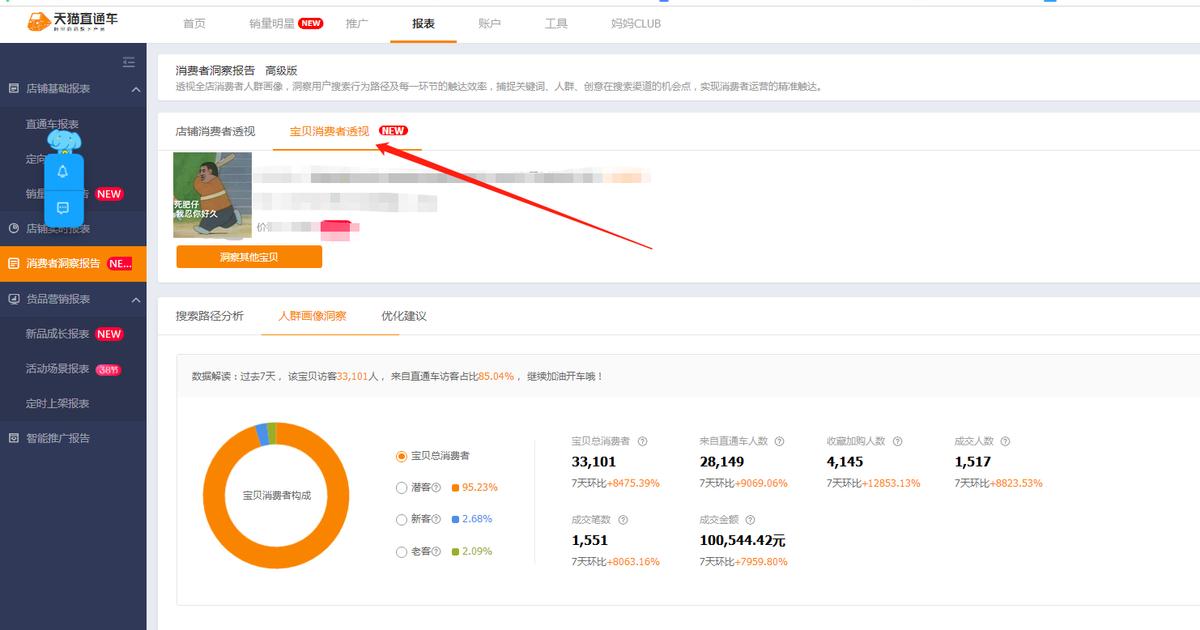Select the 新客 radio button
This screenshot has height=630, width=1200.
pyautogui.click(x=402, y=519)
